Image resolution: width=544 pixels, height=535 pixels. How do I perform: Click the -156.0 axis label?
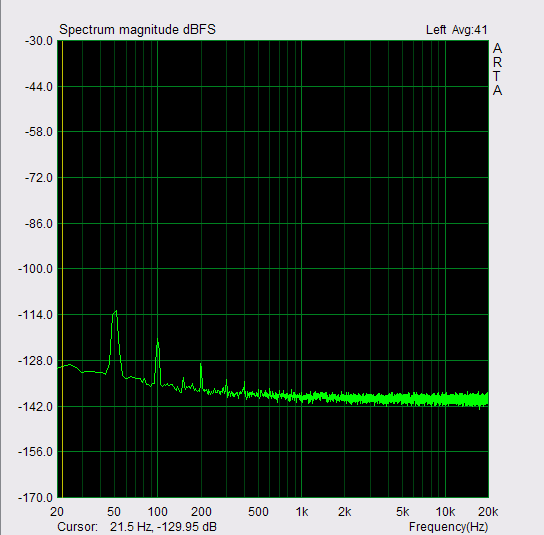click(x=35, y=452)
